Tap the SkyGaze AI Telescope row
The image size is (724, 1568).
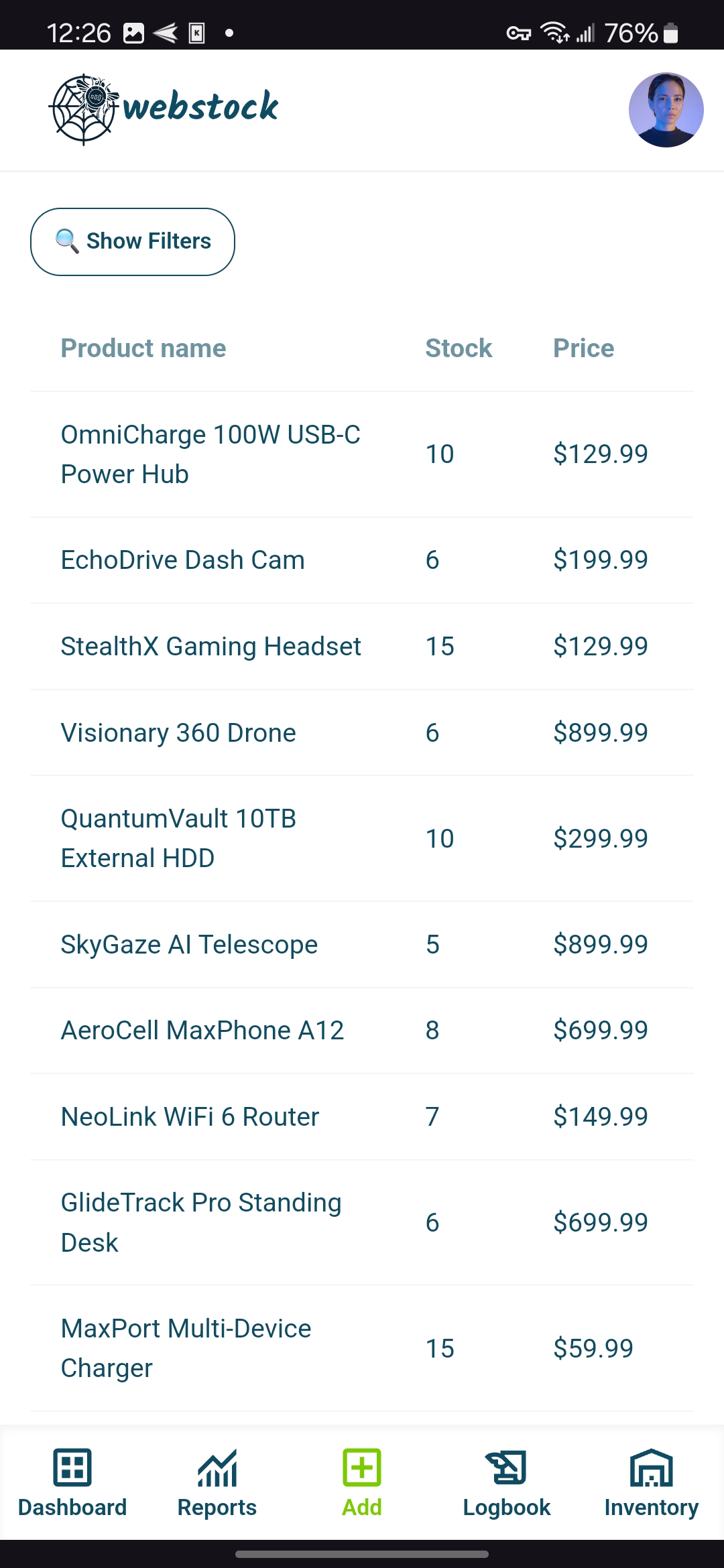(189, 945)
